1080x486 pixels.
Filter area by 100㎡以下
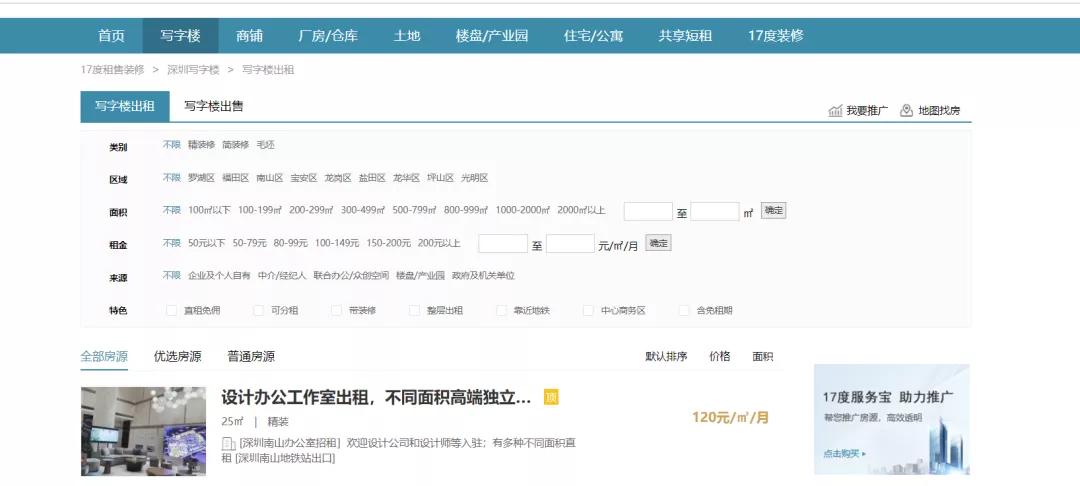click(x=209, y=211)
